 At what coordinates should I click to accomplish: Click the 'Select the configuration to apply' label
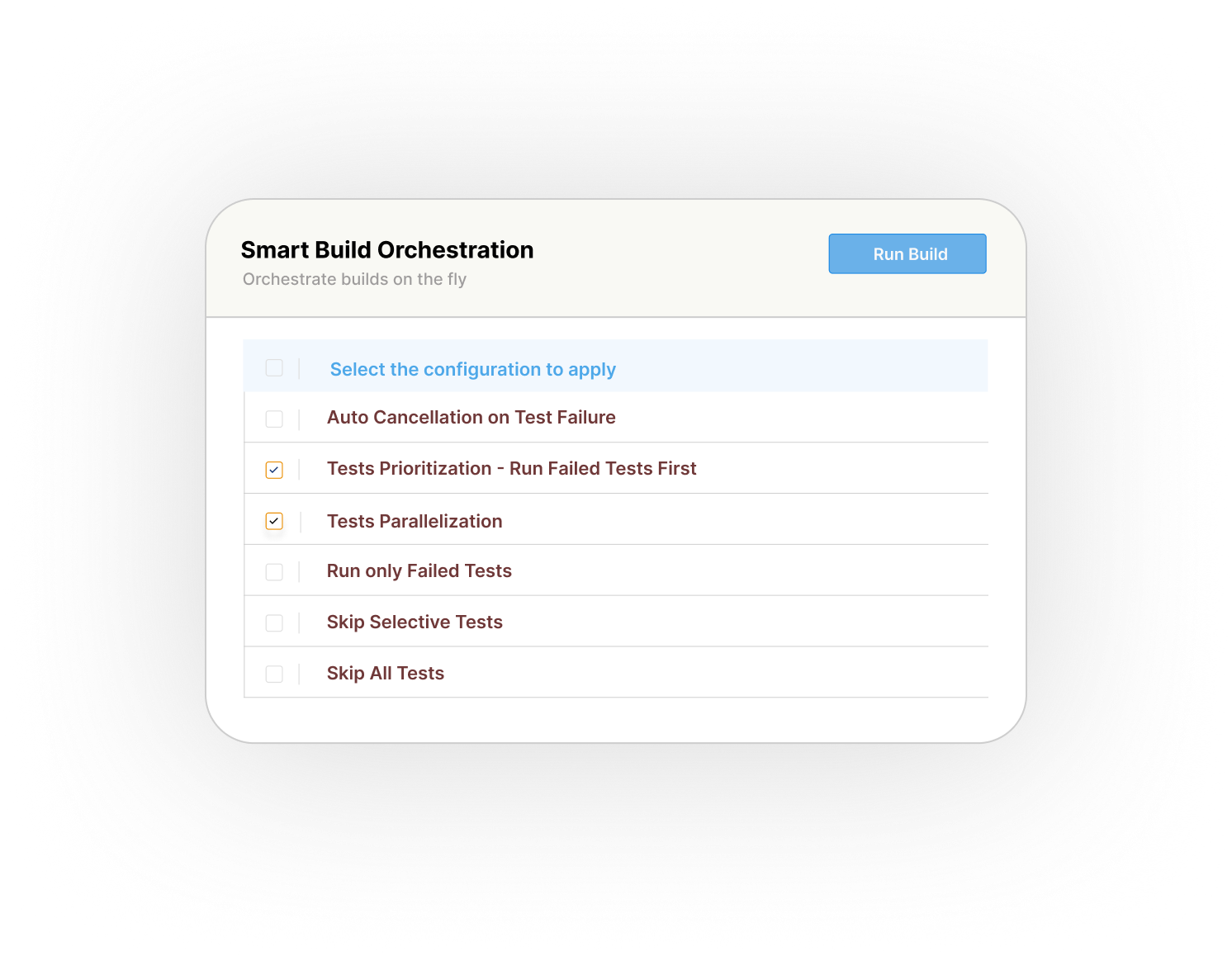coord(472,369)
